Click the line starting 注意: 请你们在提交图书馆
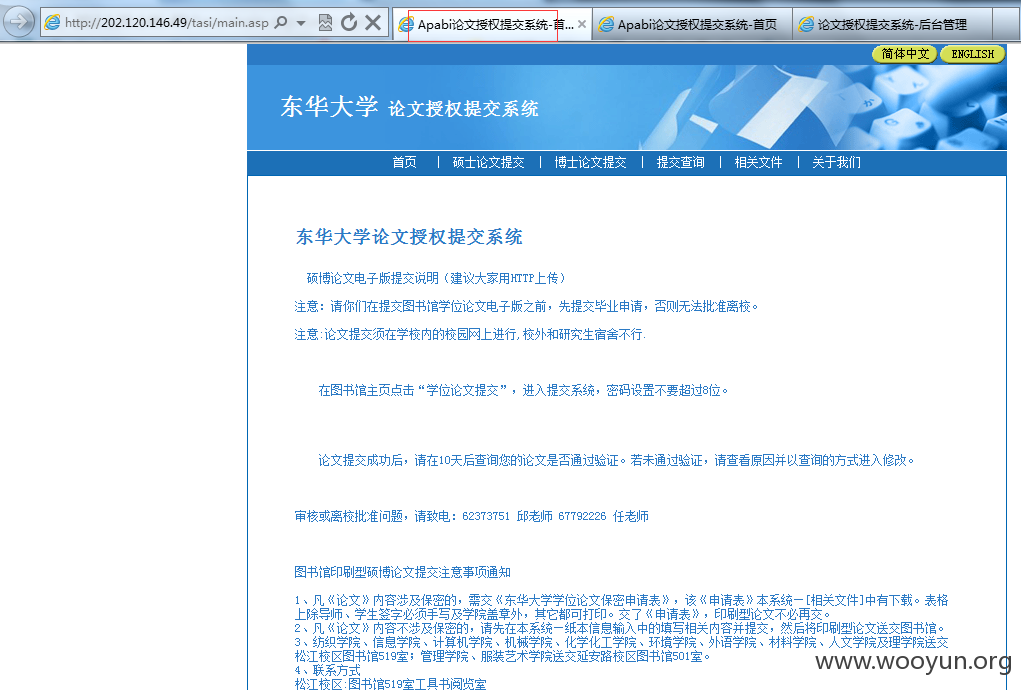This screenshot has height=690, width=1021. pos(526,307)
